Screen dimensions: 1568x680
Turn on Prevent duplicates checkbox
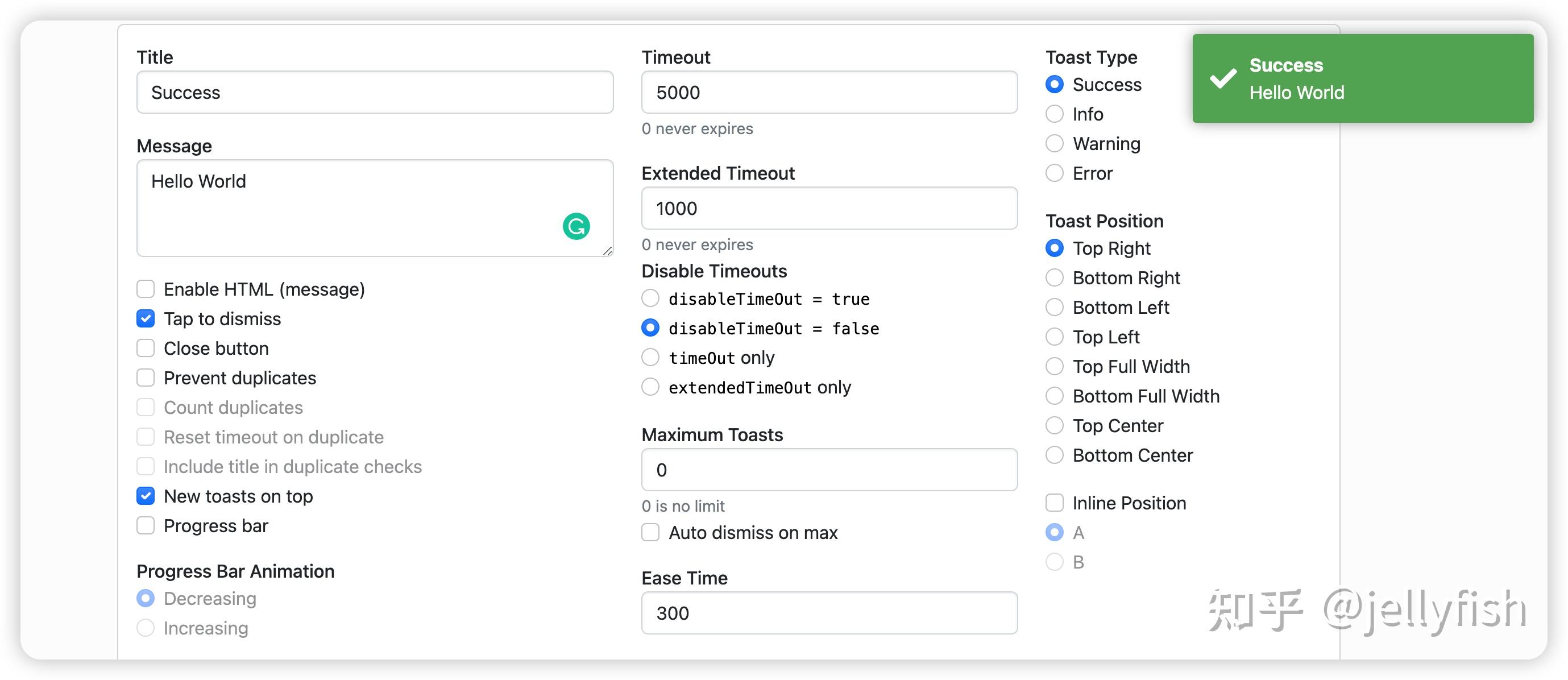point(146,378)
